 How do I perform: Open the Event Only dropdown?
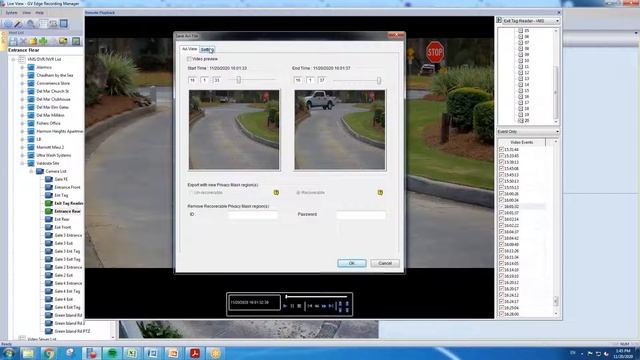557,132
